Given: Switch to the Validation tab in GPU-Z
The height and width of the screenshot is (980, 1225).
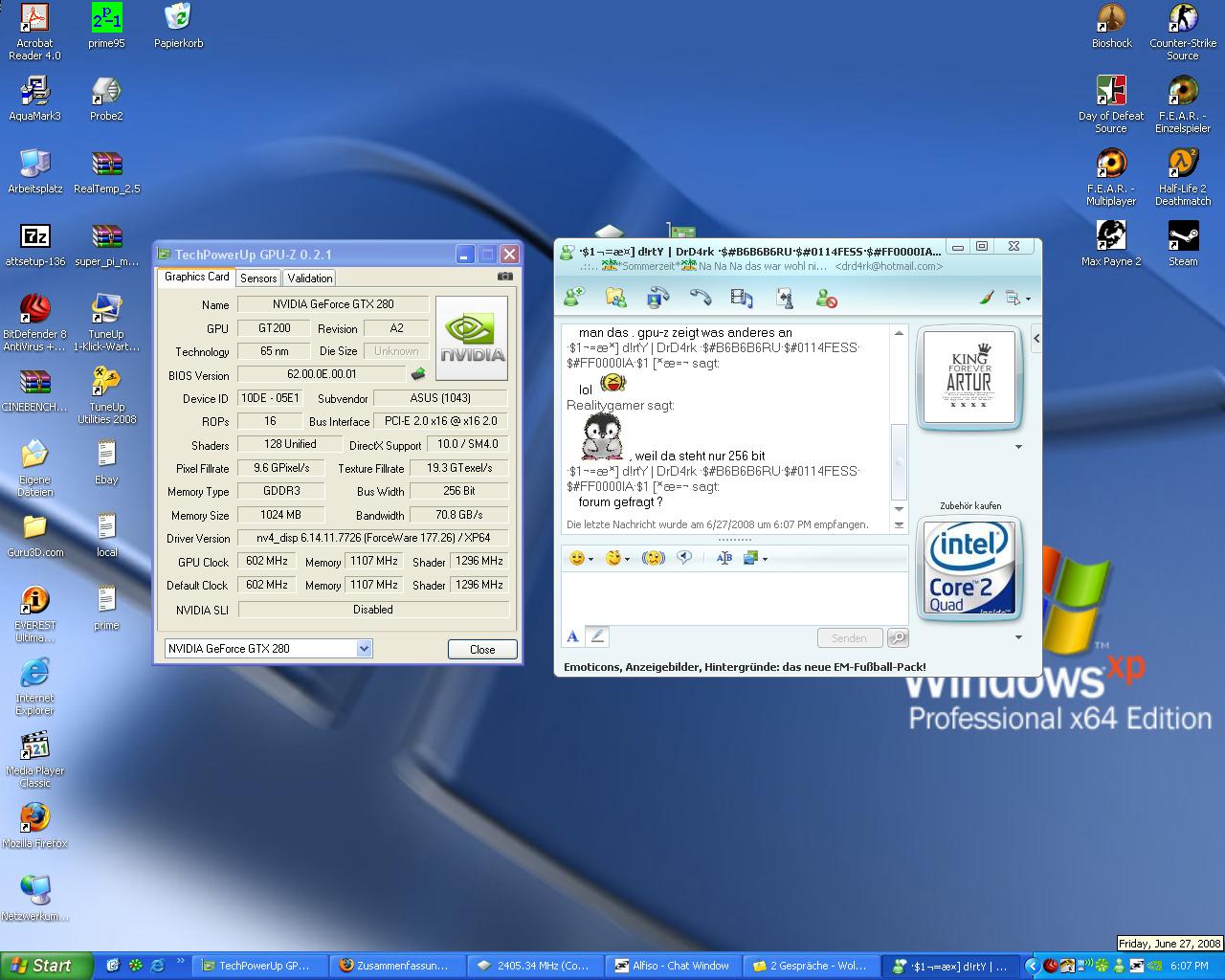Looking at the screenshot, I should (x=310, y=278).
